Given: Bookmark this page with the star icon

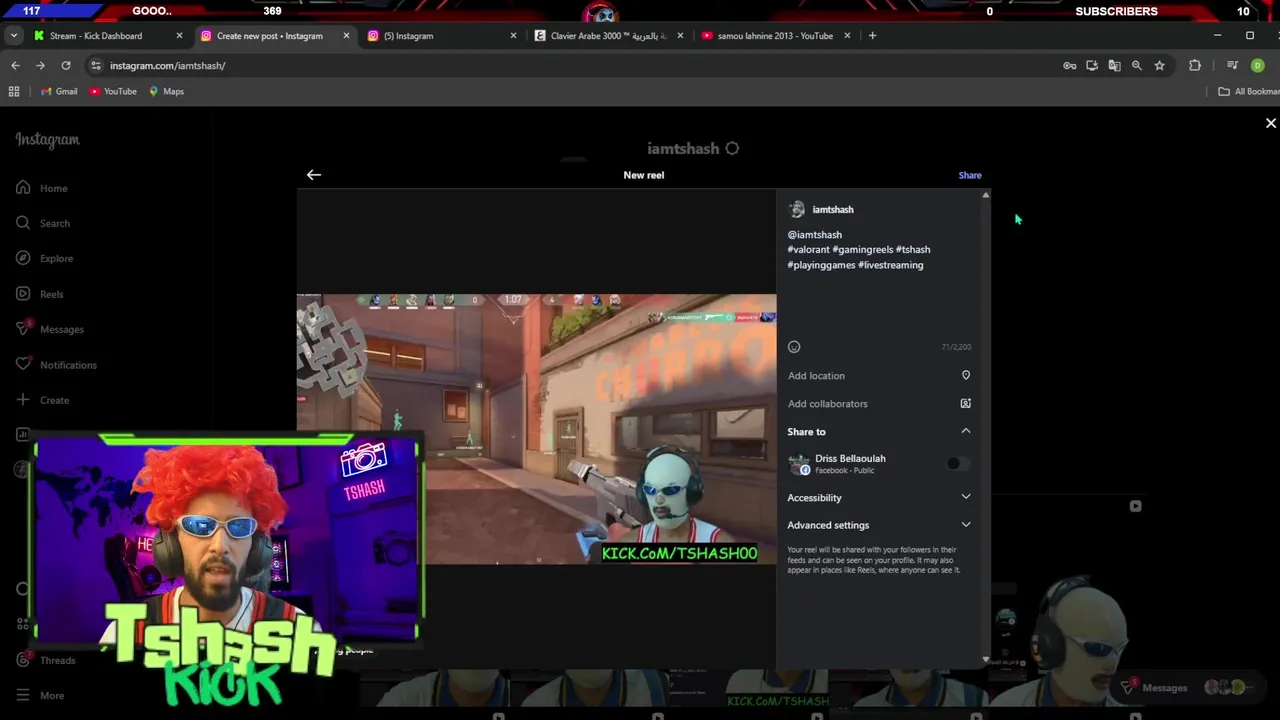Looking at the screenshot, I should coord(1159,65).
